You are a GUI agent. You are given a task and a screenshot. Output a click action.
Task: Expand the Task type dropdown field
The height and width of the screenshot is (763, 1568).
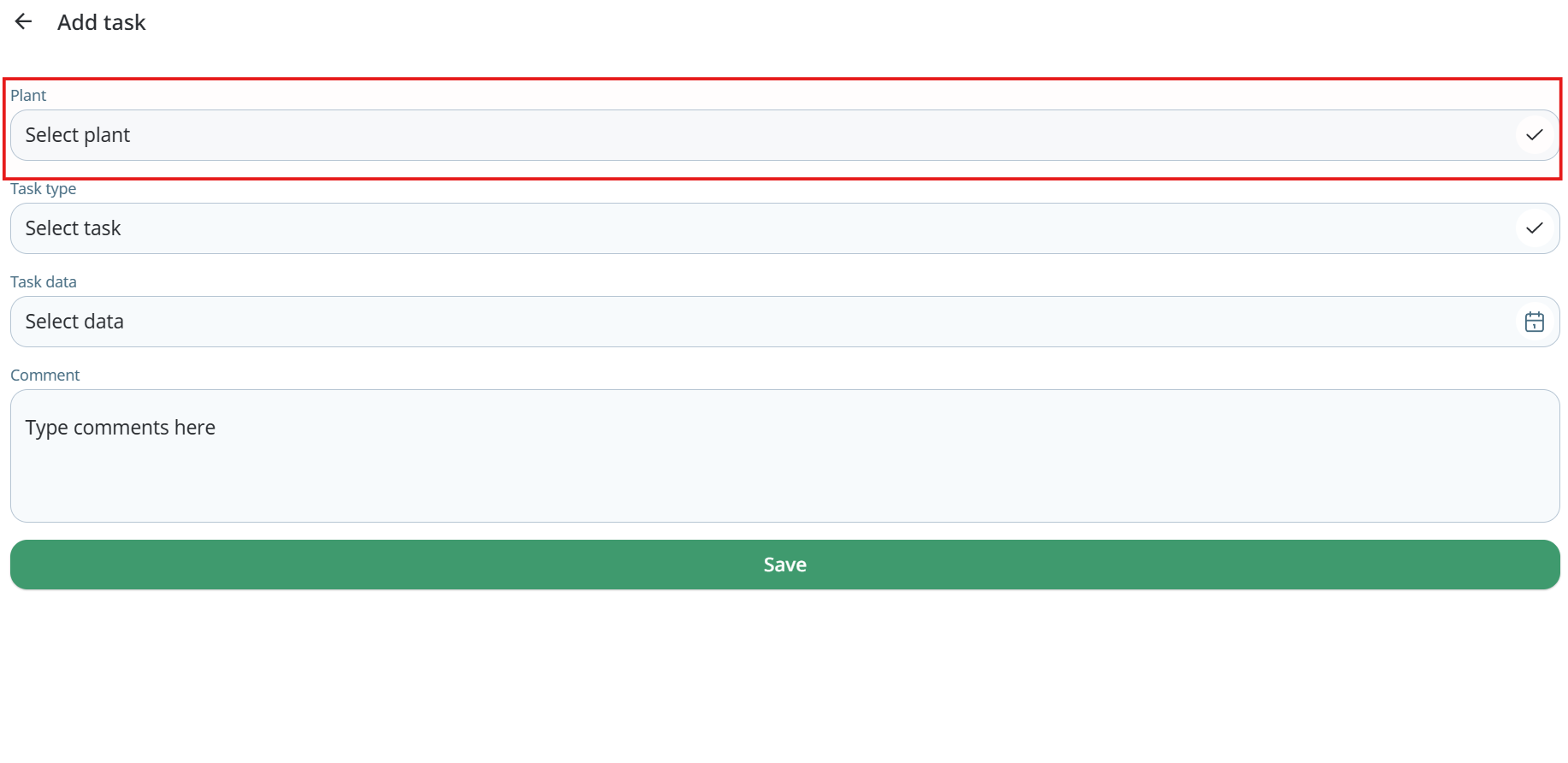click(770, 228)
